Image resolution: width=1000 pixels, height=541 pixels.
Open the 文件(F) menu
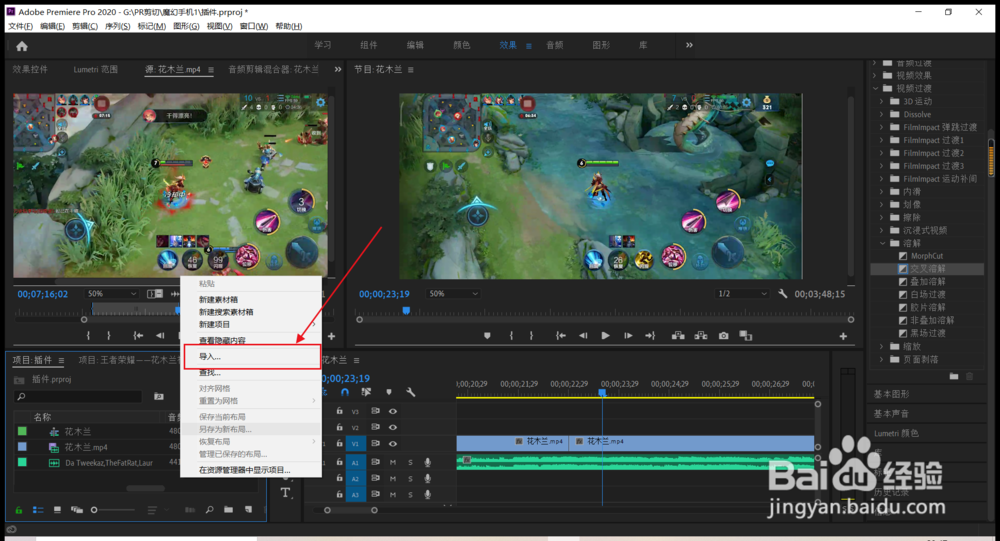pos(20,26)
